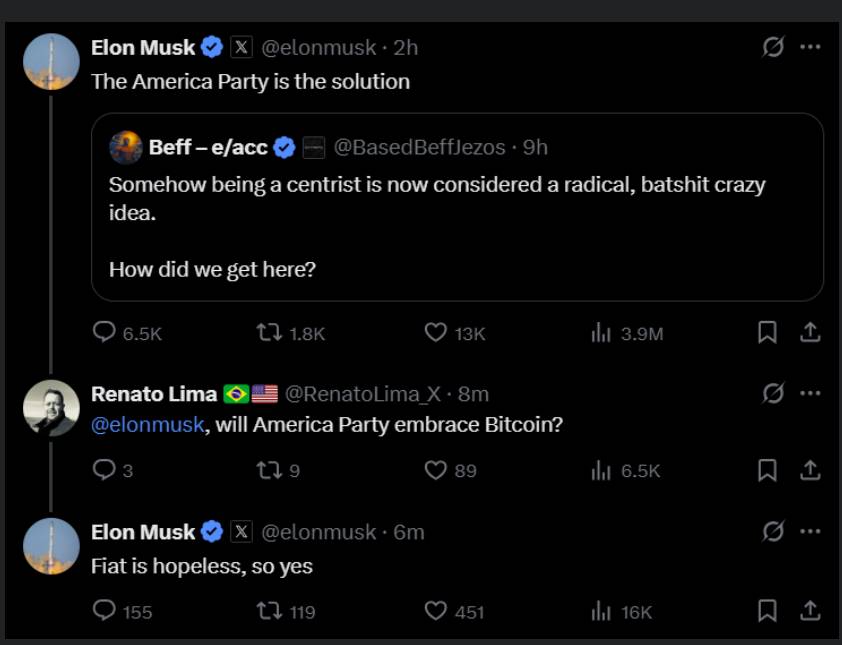Share Renato Lima's Bitcoin reply

pos(811,470)
